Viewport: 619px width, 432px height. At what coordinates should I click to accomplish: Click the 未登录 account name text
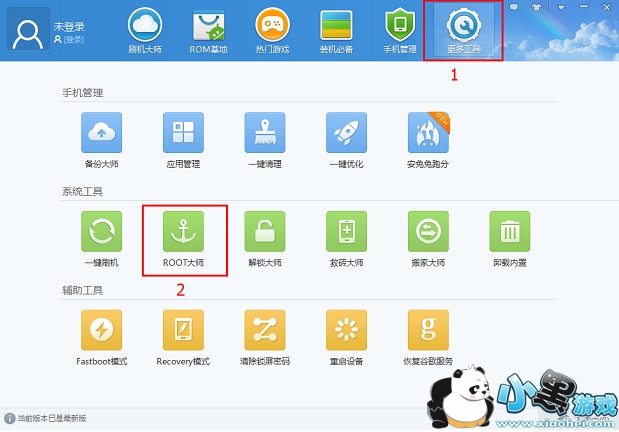click(x=69, y=26)
